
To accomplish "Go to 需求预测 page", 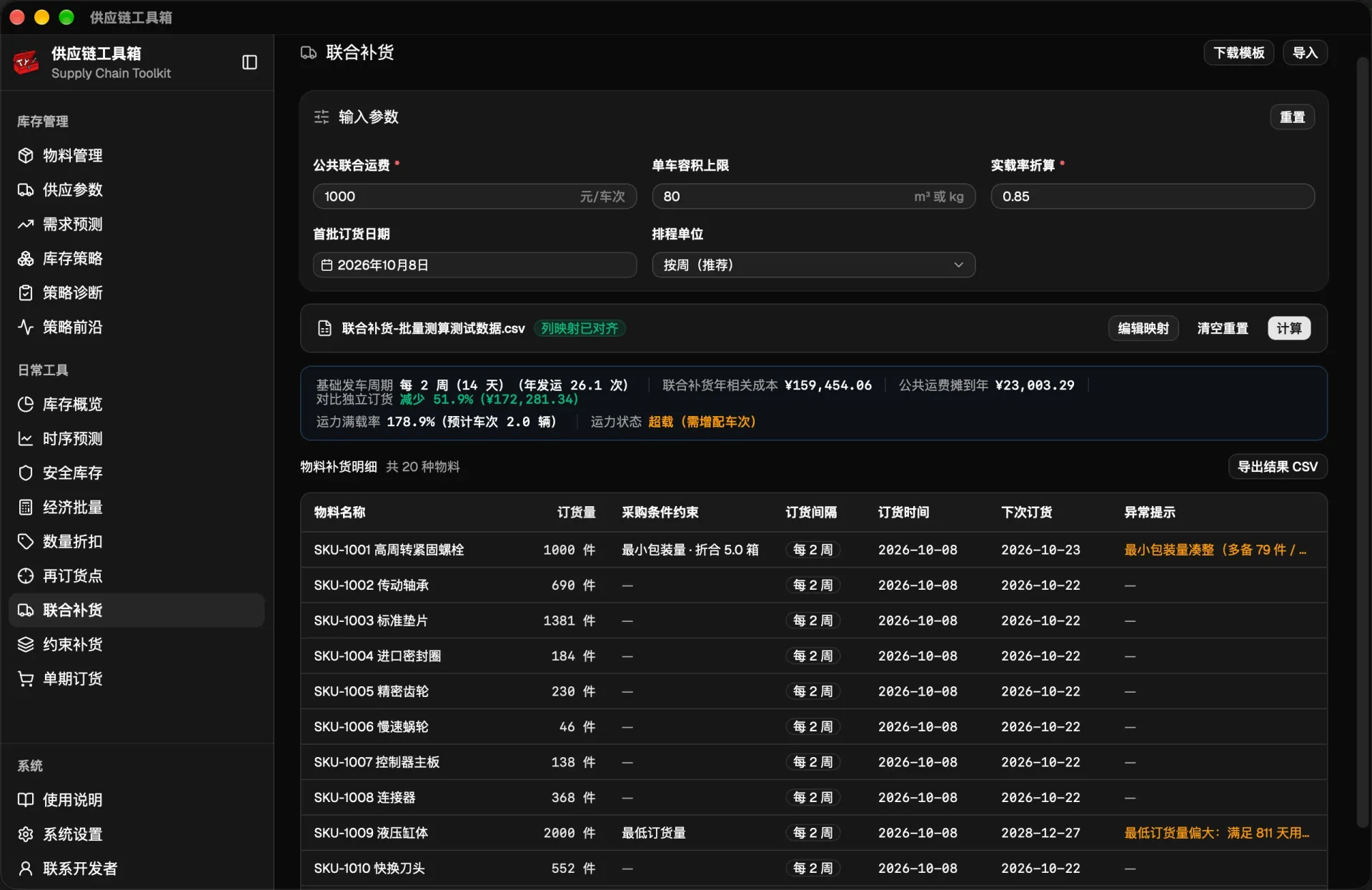I will (136, 224).
